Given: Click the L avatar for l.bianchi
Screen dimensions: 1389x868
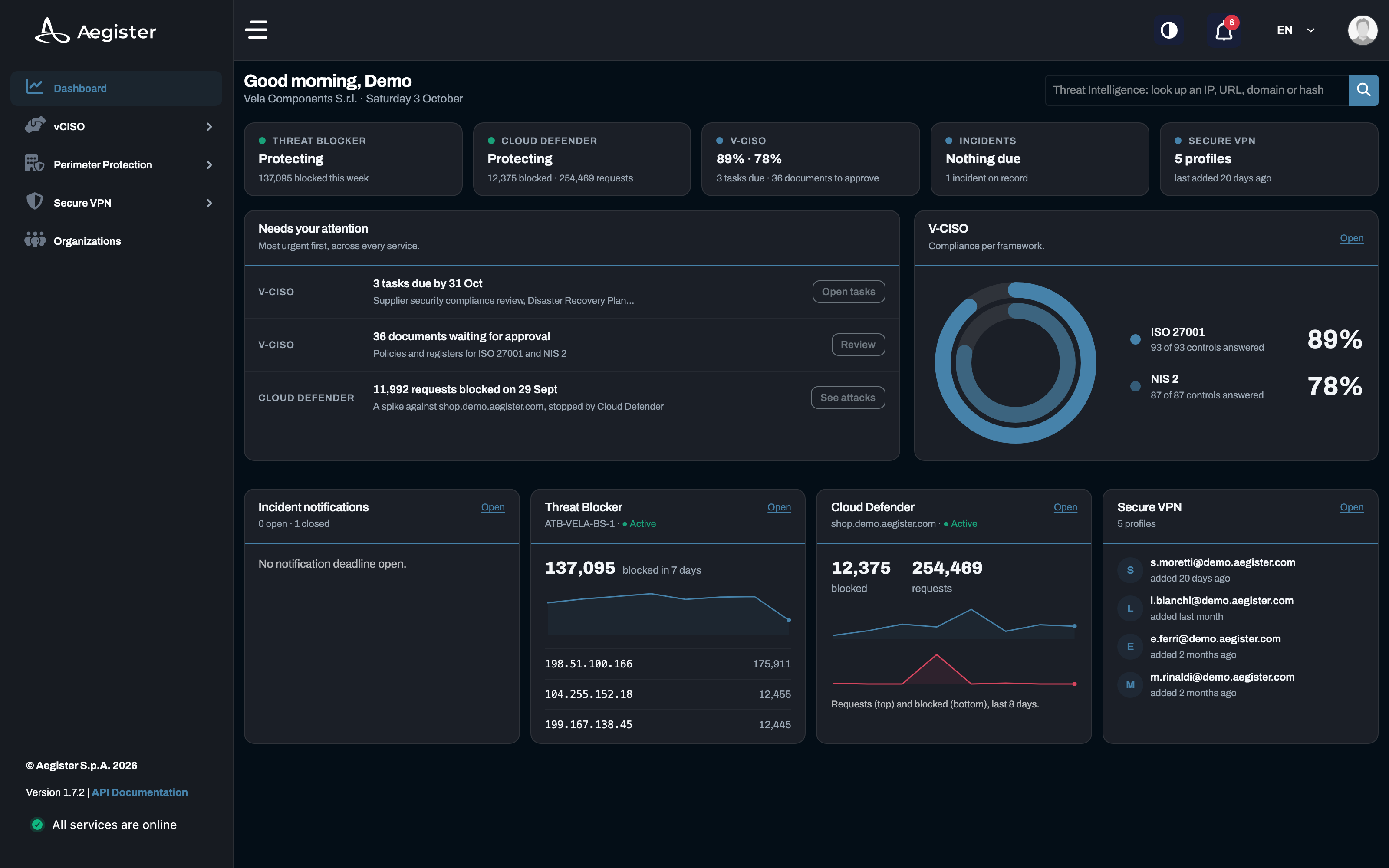Looking at the screenshot, I should click(1129, 608).
